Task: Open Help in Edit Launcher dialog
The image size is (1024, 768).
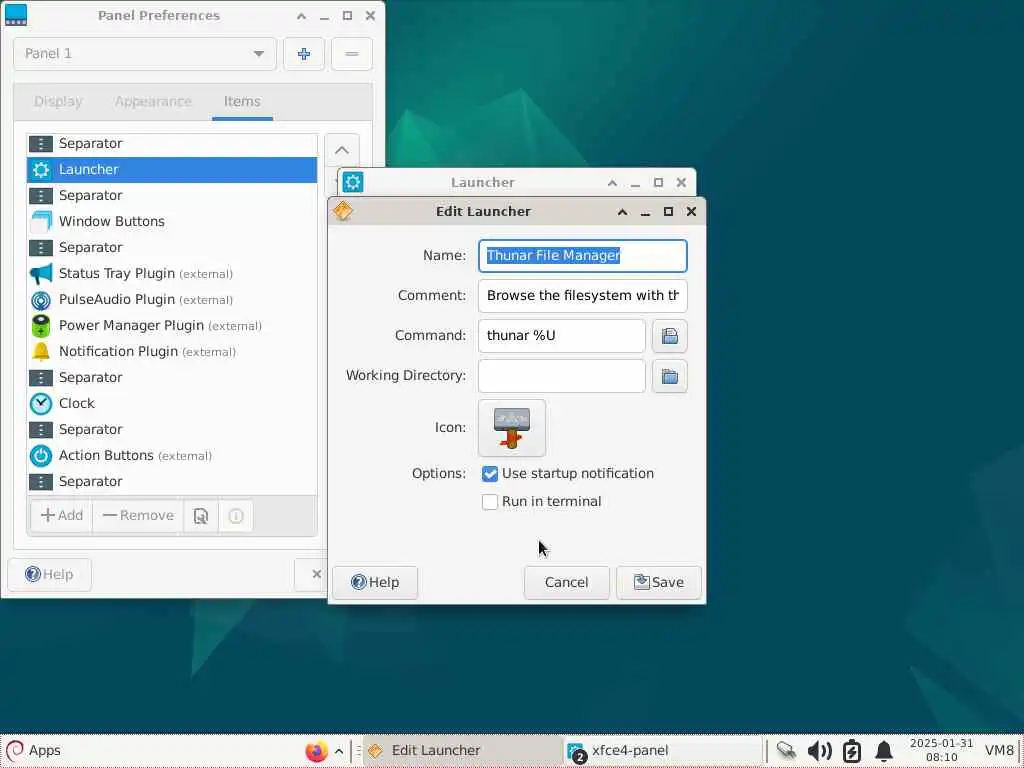Action: pos(375,583)
